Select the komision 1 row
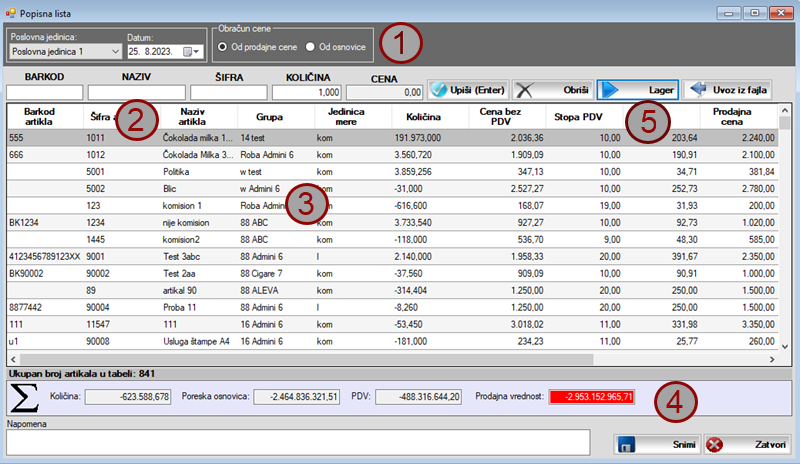The height and width of the screenshot is (464, 800). click(x=393, y=206)
